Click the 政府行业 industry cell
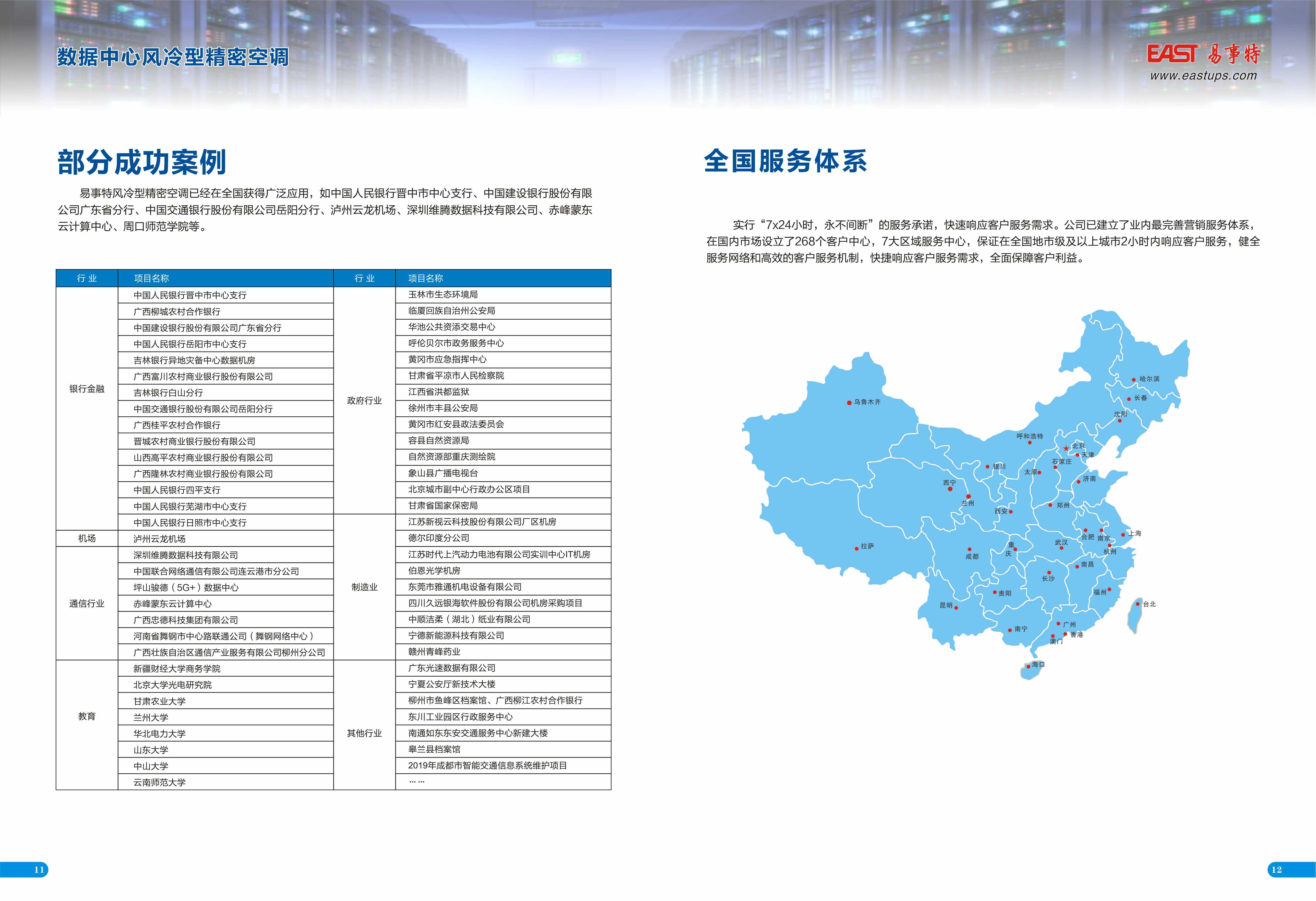This screenshot has width=1316, height=901. tap(365, 400)
